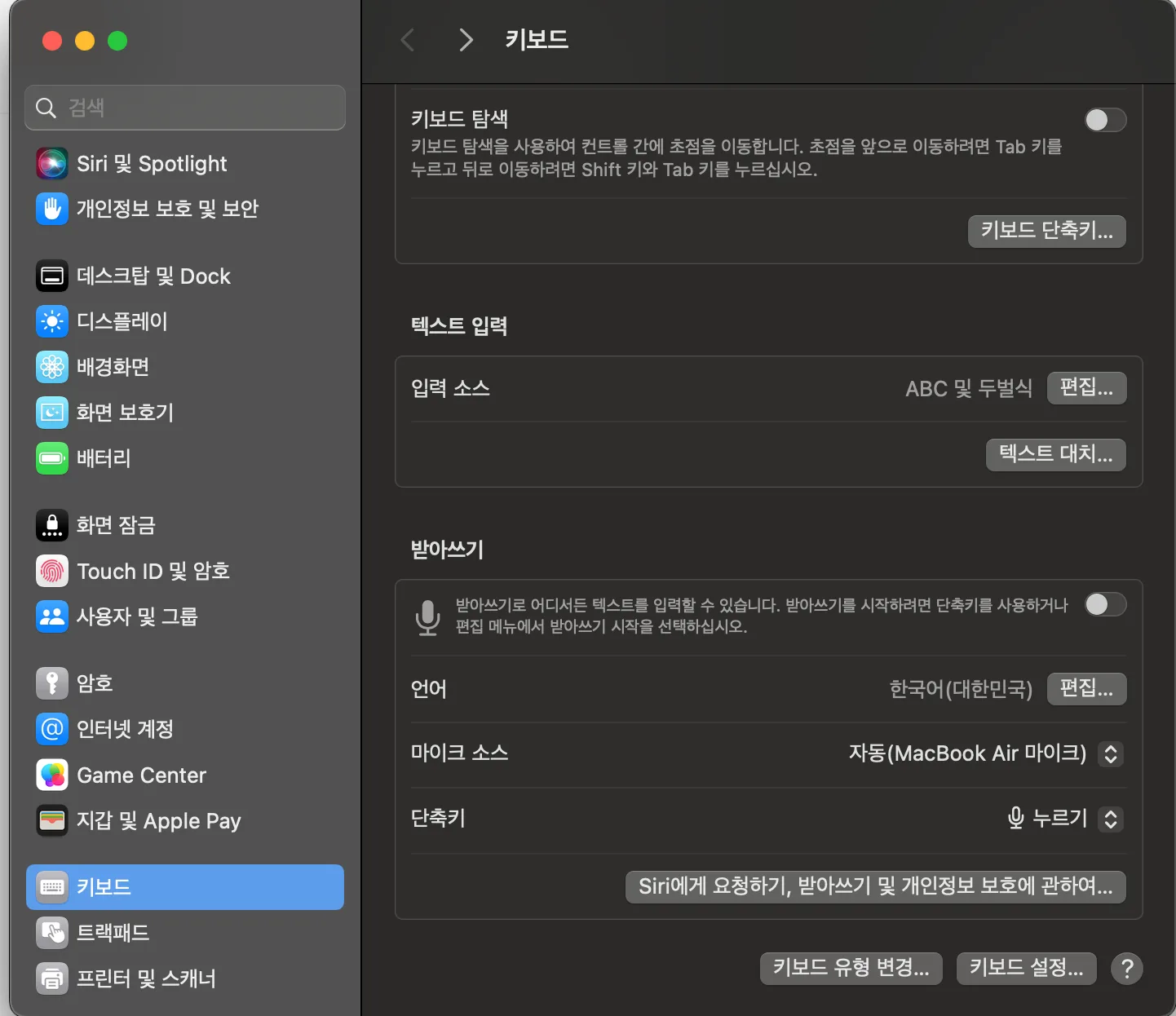
Task: Click the 입력 소스 편집... button
Action: [1086, 388]
